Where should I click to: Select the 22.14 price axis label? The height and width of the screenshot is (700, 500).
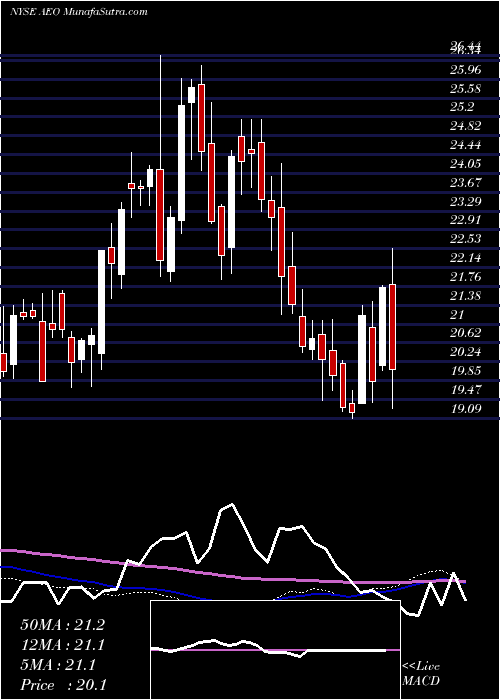coord(466,258)
